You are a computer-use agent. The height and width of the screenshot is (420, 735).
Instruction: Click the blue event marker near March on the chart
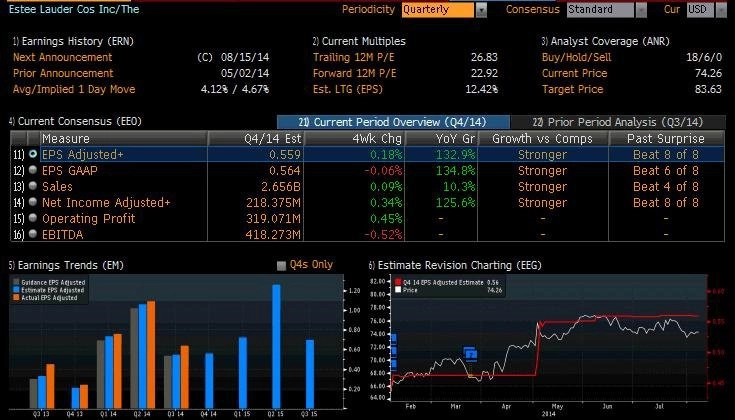pos(470,354)
